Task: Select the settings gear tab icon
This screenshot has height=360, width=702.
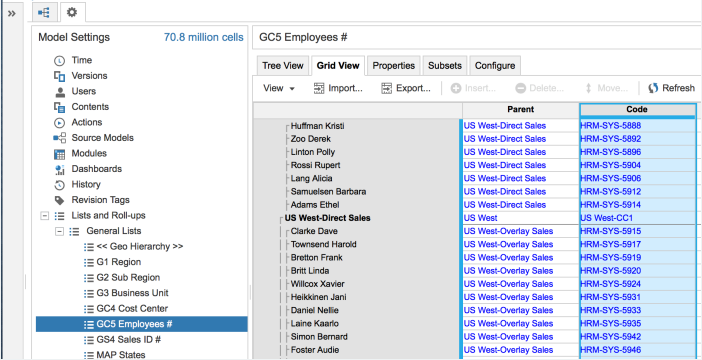Action: (72, 13)
